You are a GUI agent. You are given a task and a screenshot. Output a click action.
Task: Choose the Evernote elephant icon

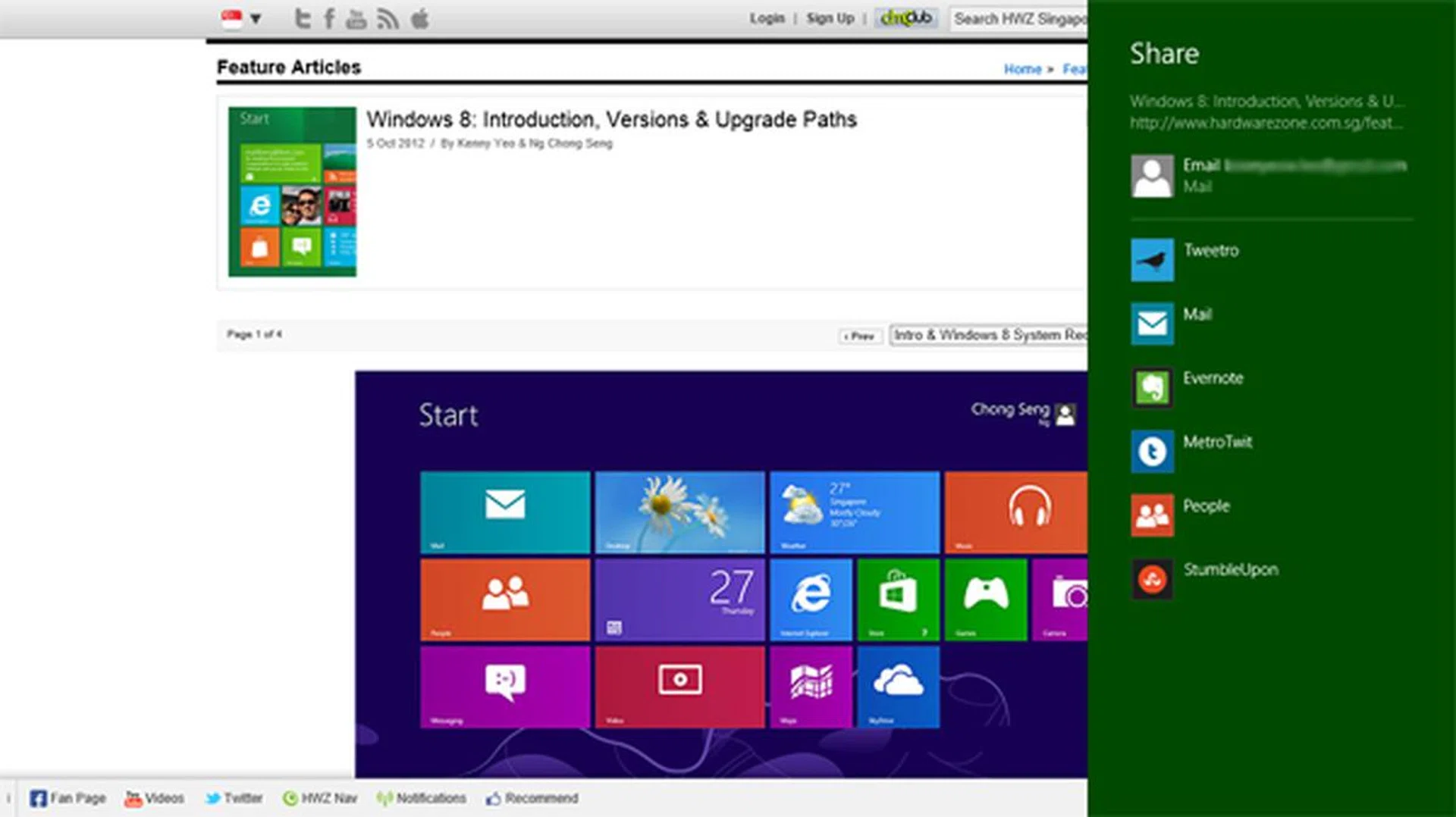click(x=1152, y=387)
